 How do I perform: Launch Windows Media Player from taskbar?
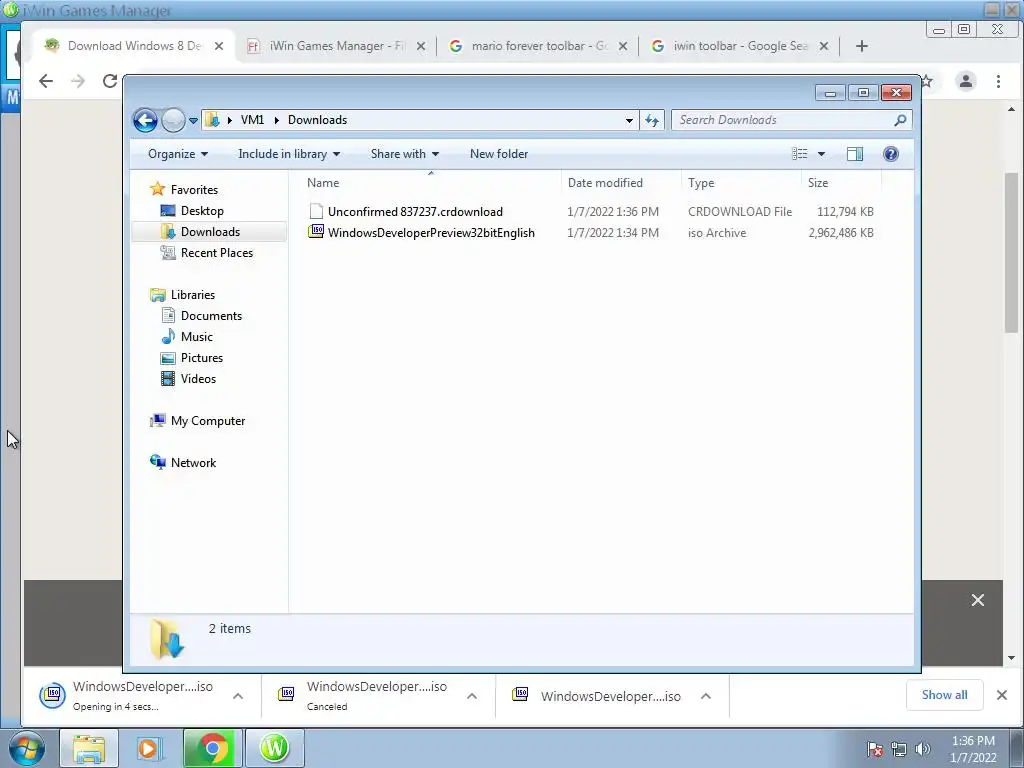150,748
